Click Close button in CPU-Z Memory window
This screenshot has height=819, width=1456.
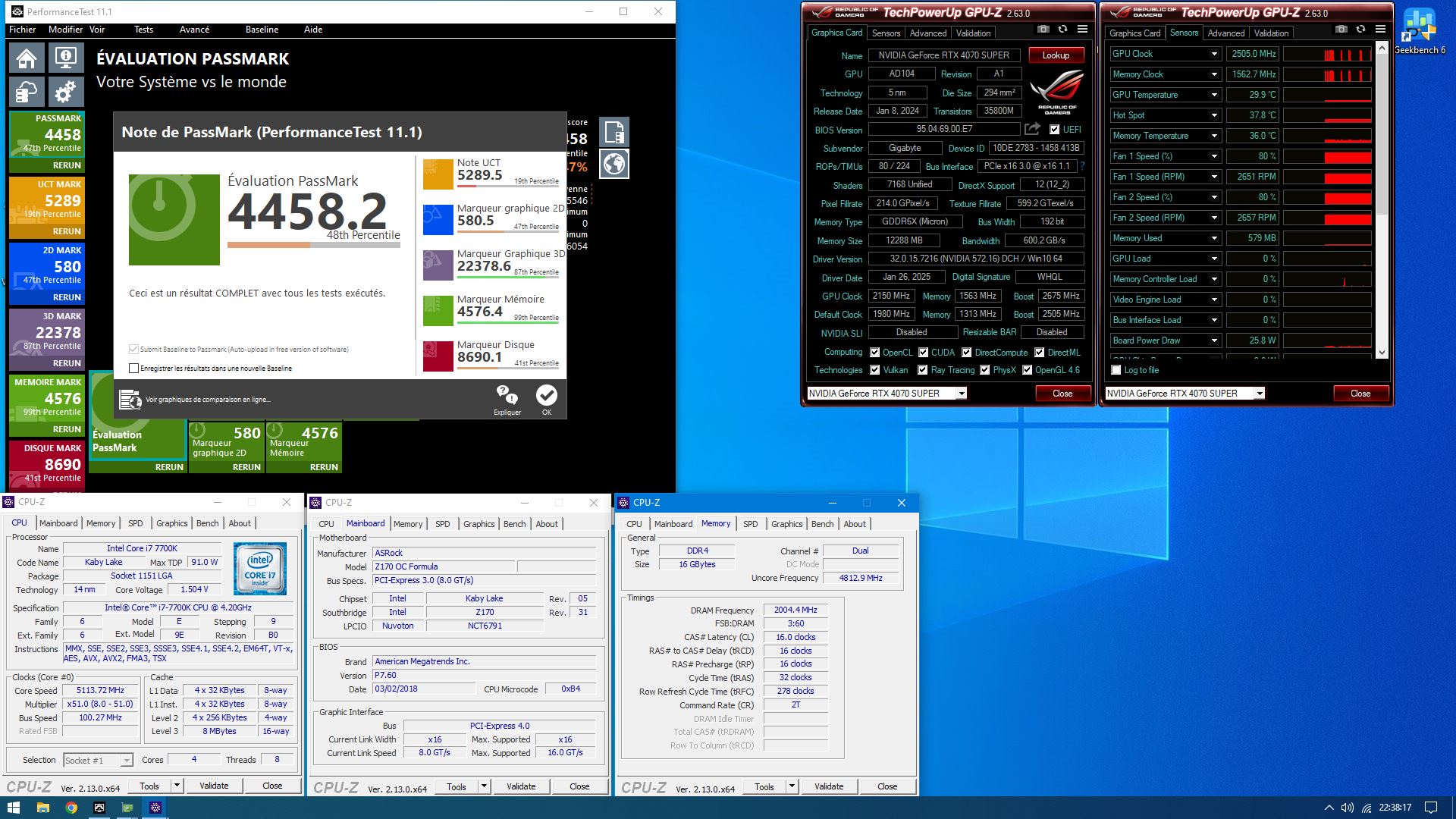click(x=887, y=786)
